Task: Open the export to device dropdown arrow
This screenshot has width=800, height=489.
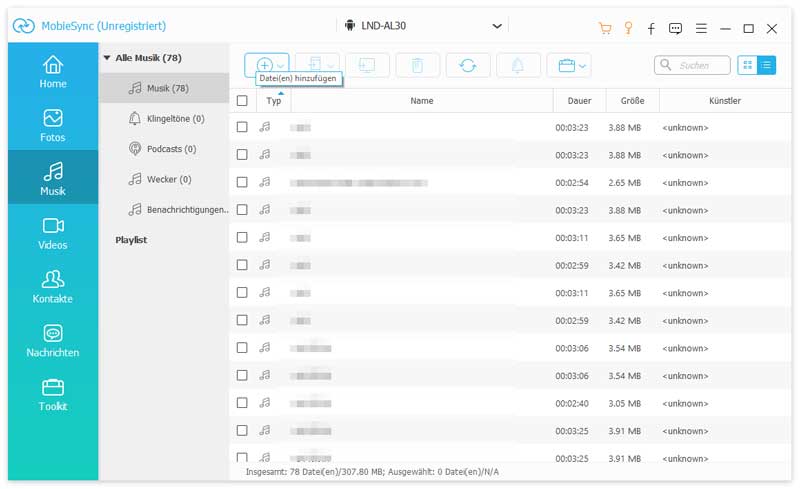Action: click(331, 66)
